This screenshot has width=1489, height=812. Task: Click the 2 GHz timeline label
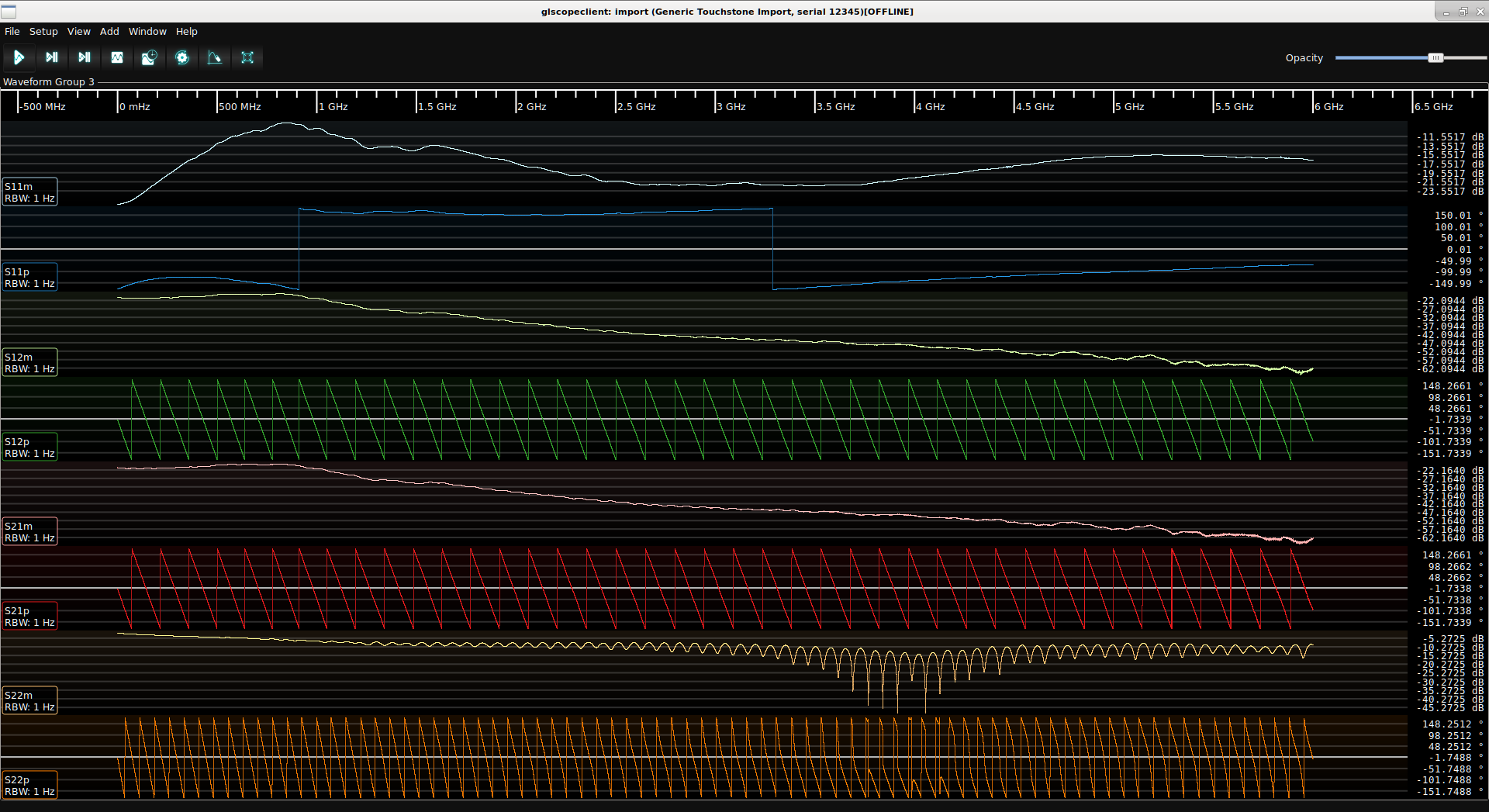[532, 107]
